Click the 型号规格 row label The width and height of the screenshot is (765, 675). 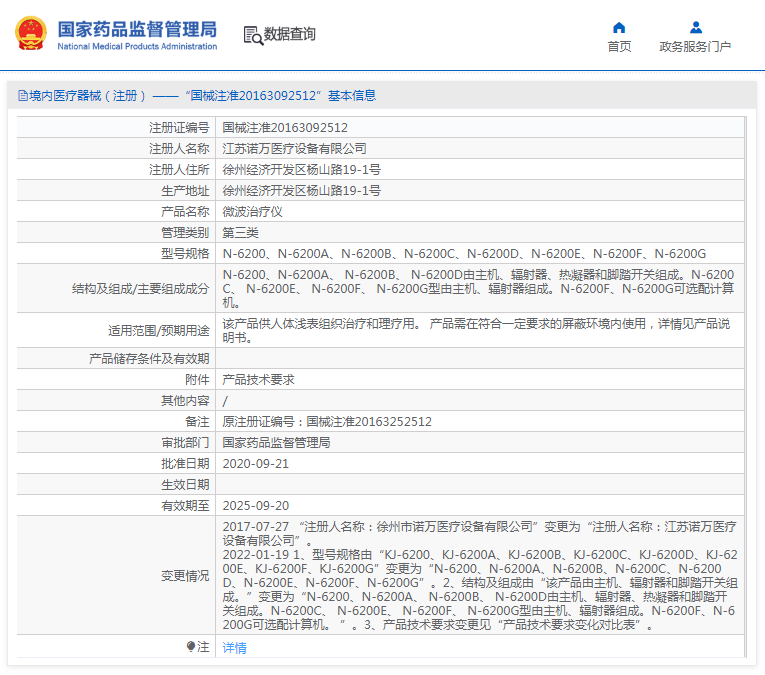click(185, 254)
